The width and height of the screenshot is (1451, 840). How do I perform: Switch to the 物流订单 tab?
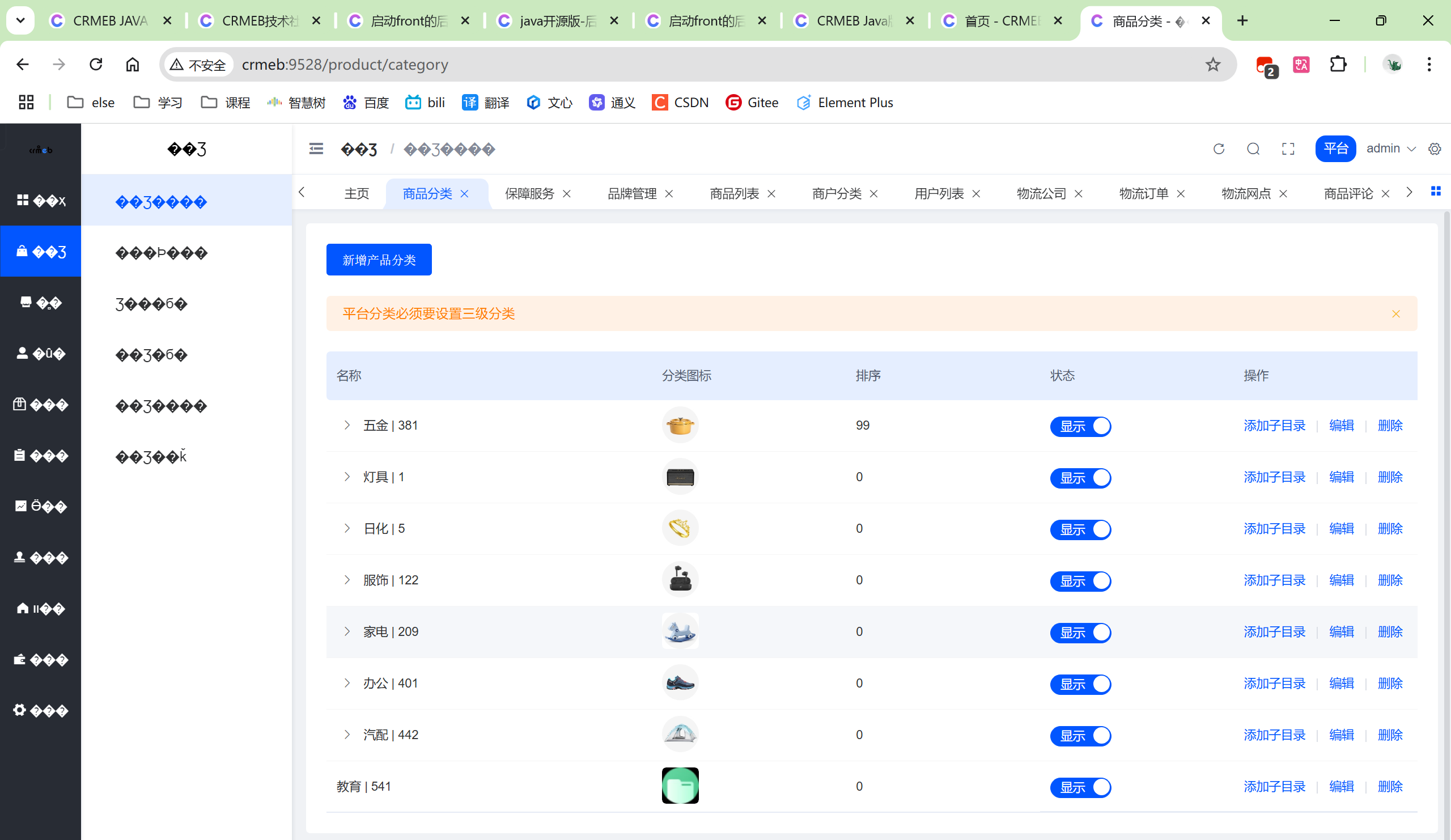click(1144, 194)
